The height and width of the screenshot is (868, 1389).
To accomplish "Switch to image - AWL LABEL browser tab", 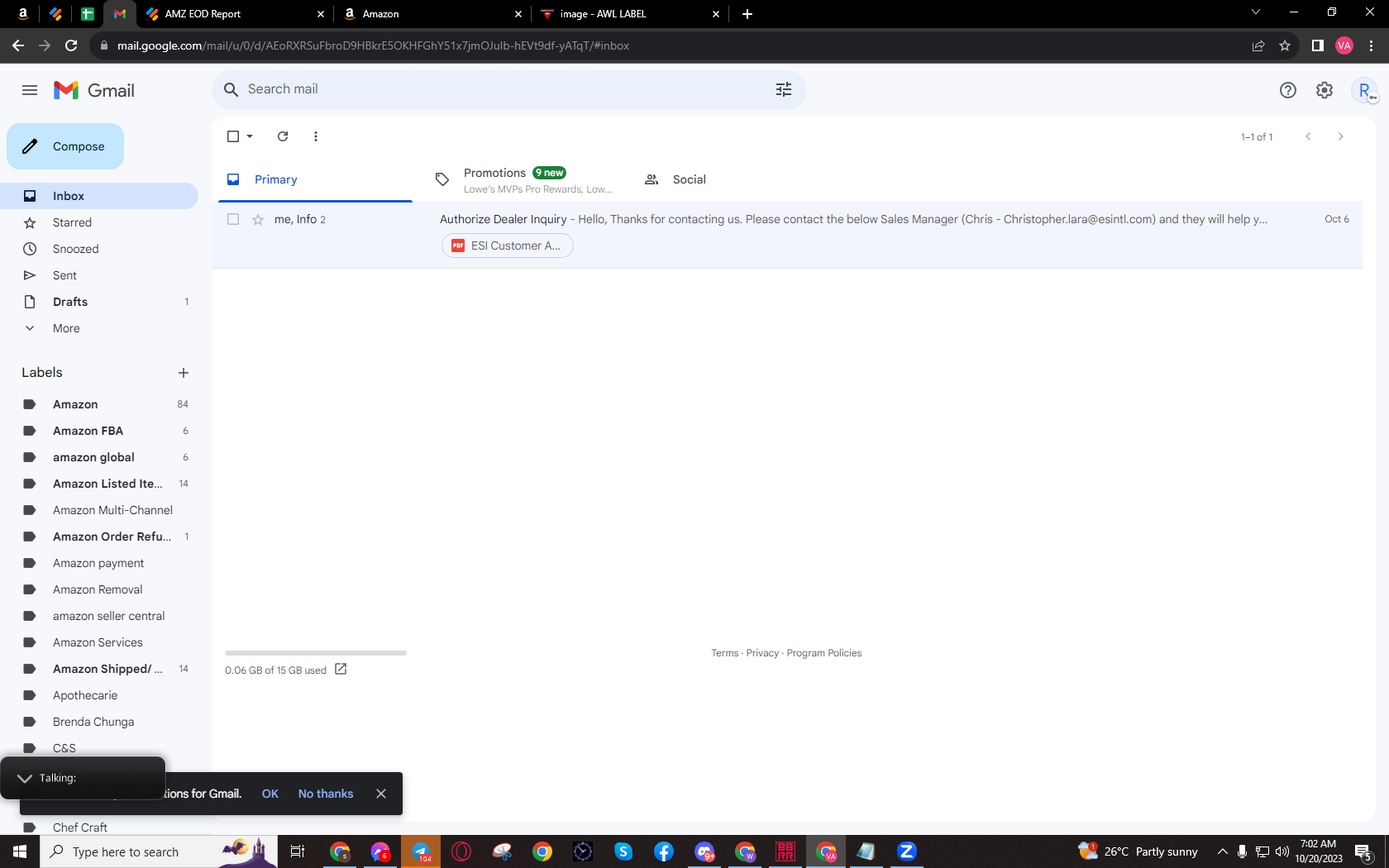I will 630,14.
